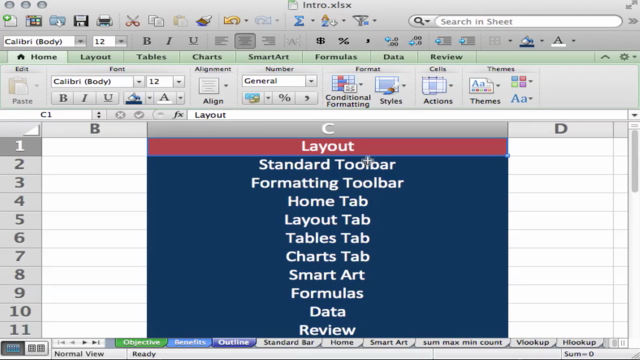640x360 pixels.
Task: Click the Themes icon
Action: [x=481, y=86]
